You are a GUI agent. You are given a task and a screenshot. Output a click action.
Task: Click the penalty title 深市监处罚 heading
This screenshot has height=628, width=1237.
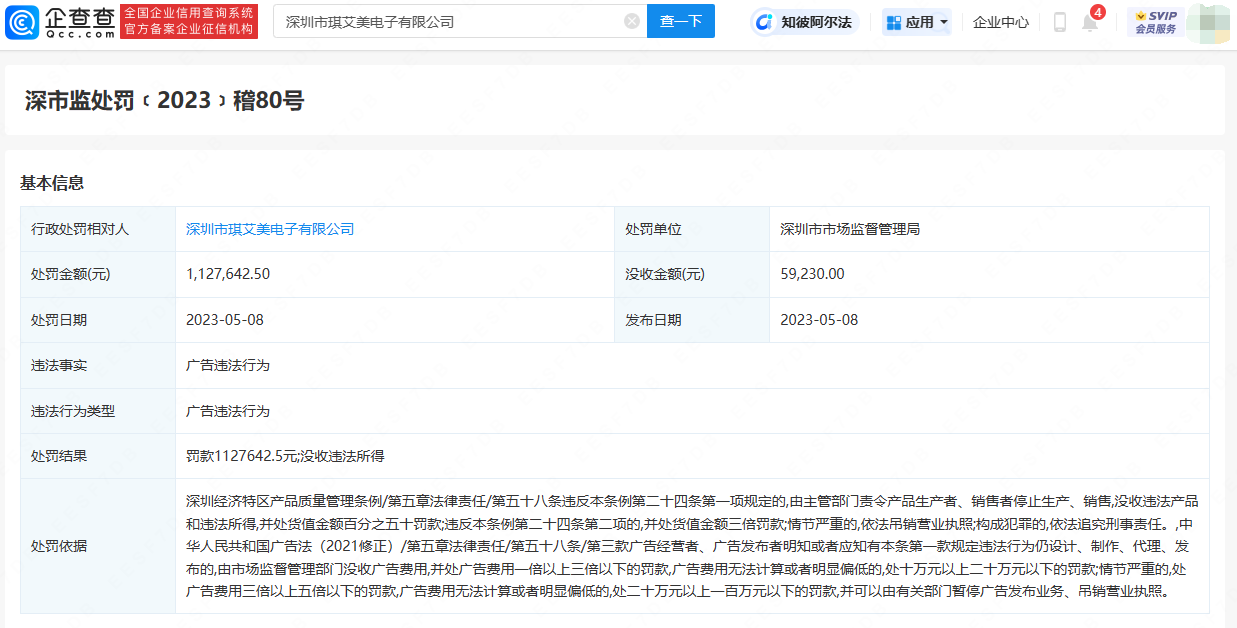[x=164, y=100]
